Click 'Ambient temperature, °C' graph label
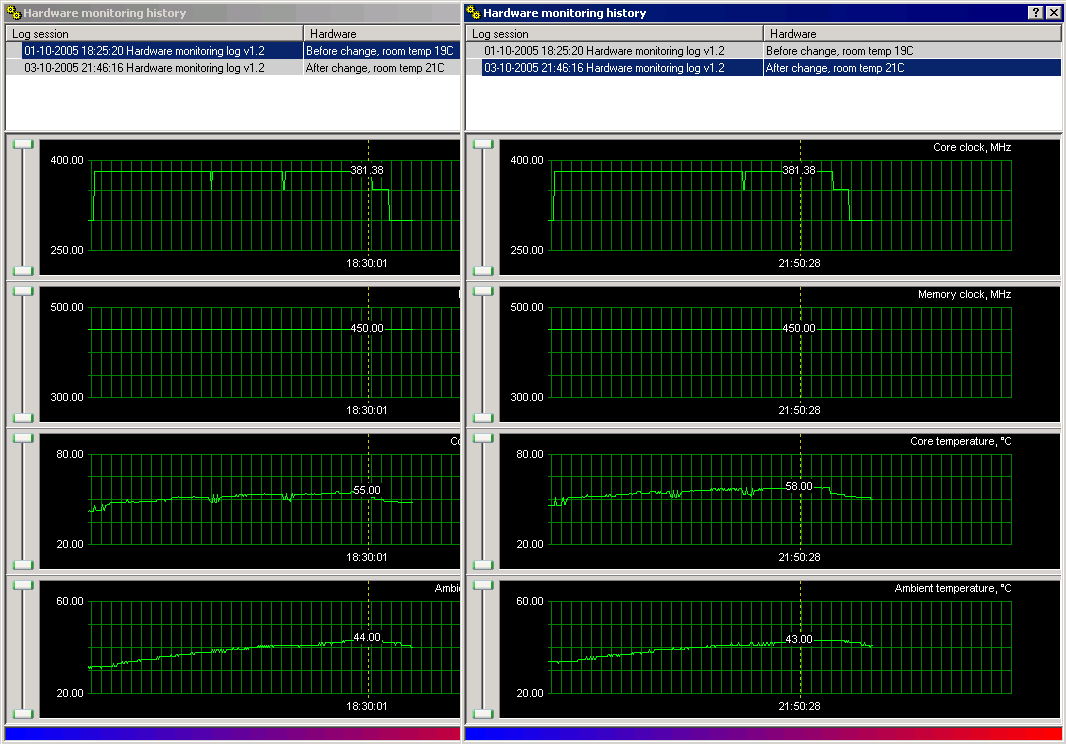1066x744 pixels. pos(953,588)
